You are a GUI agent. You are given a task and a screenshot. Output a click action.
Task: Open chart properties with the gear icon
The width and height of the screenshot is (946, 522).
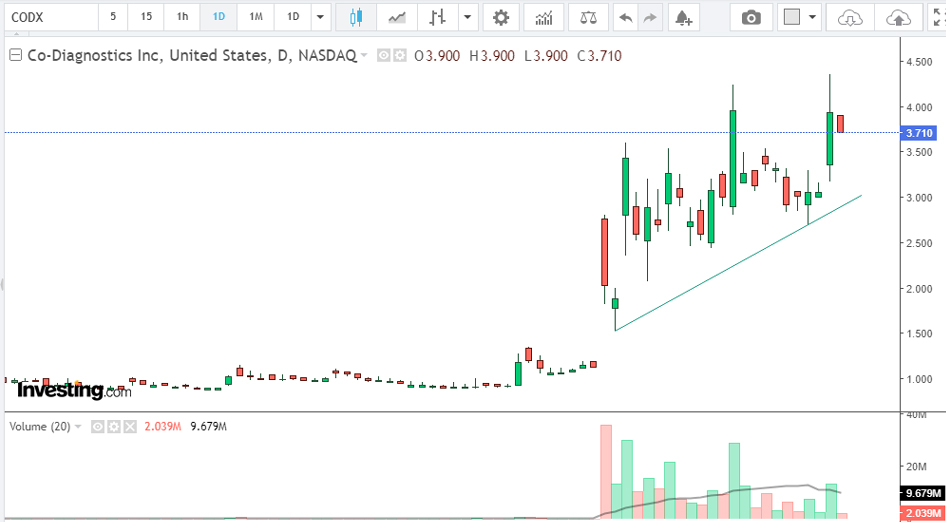pyautogui.click(x=501, y=18)
